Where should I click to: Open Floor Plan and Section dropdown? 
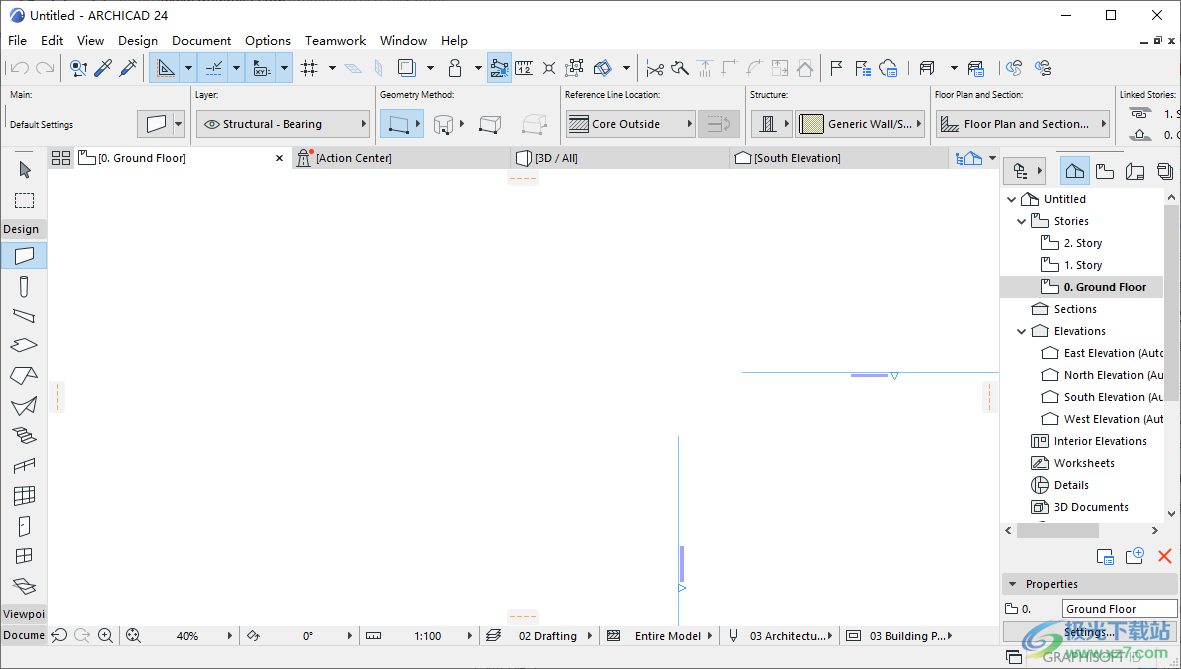[x=1024, y=124]
